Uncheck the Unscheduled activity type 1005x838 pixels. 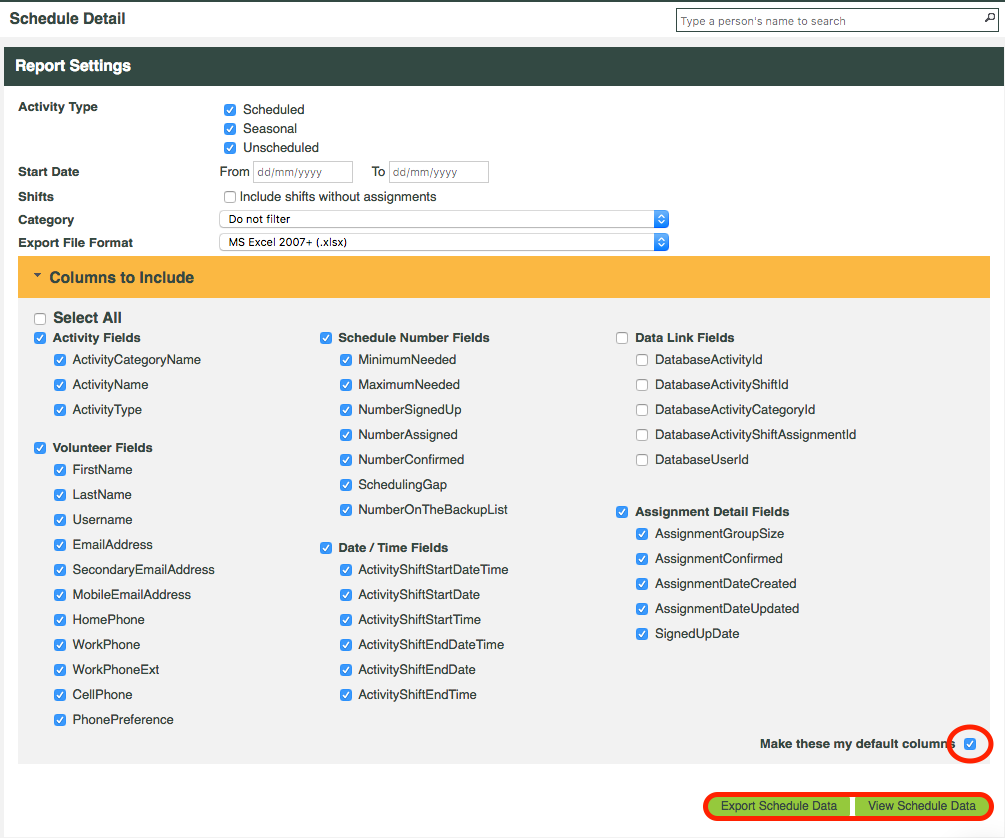click(230, 148)
